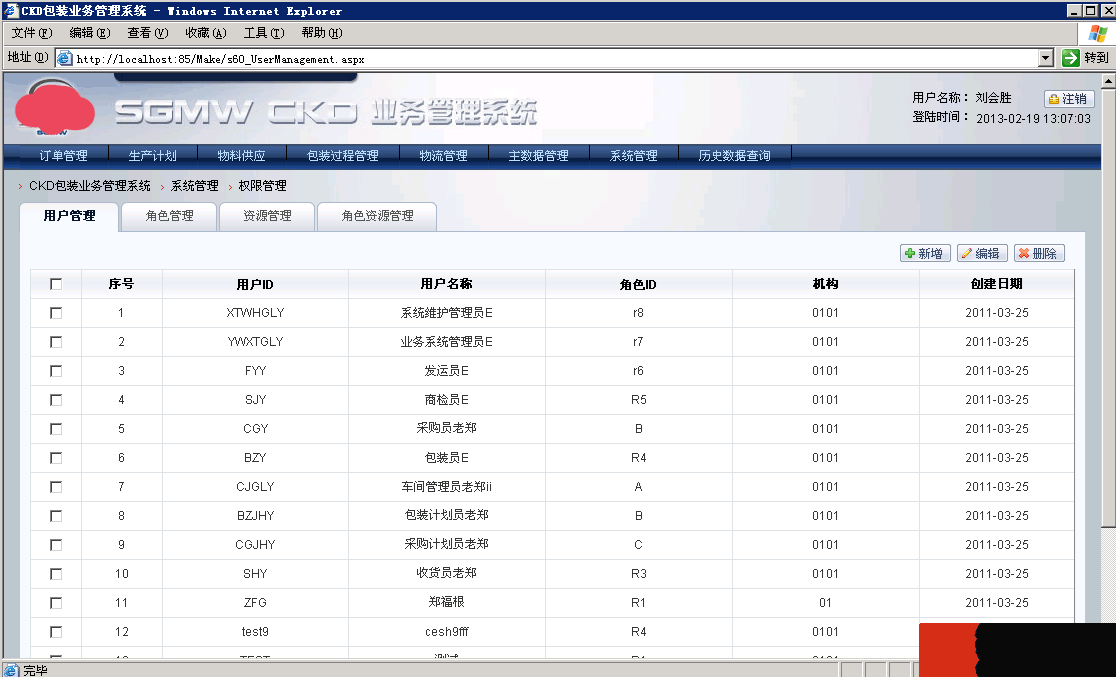Open the 历史数据查询 navigation menu

735,155
